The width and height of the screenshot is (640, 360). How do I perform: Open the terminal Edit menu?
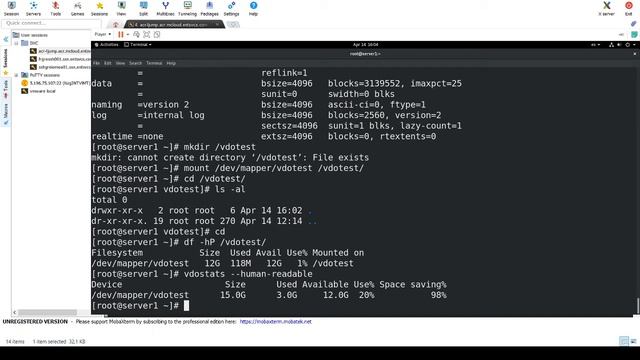pos(108,63)
